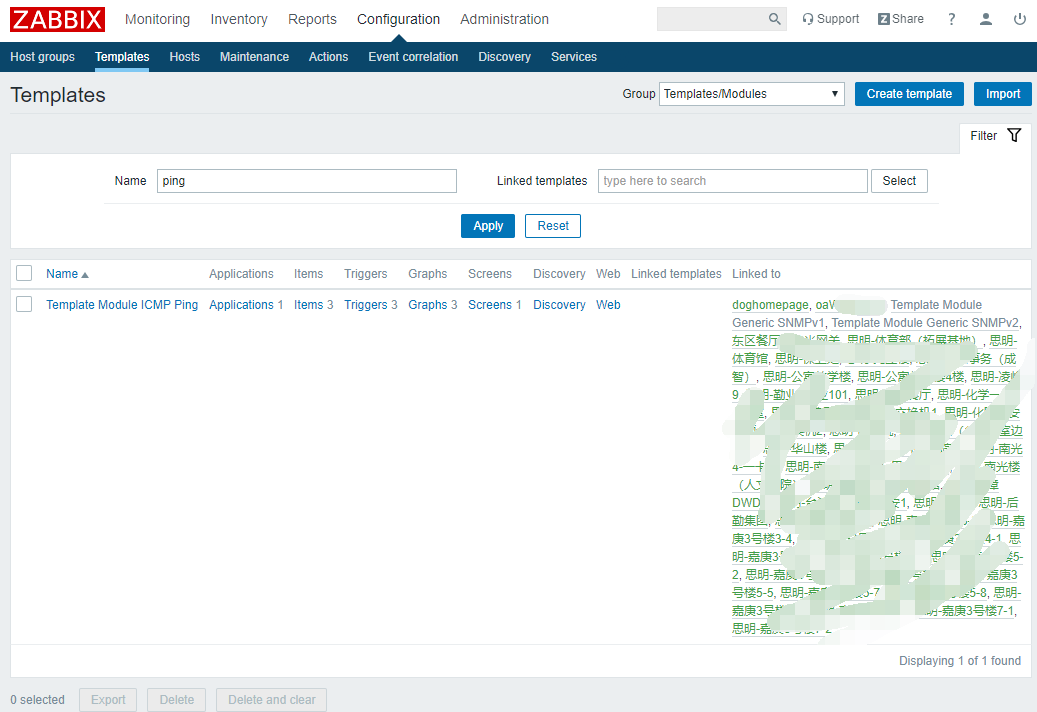Open the doghomepage linked host

tap(770, 305)
